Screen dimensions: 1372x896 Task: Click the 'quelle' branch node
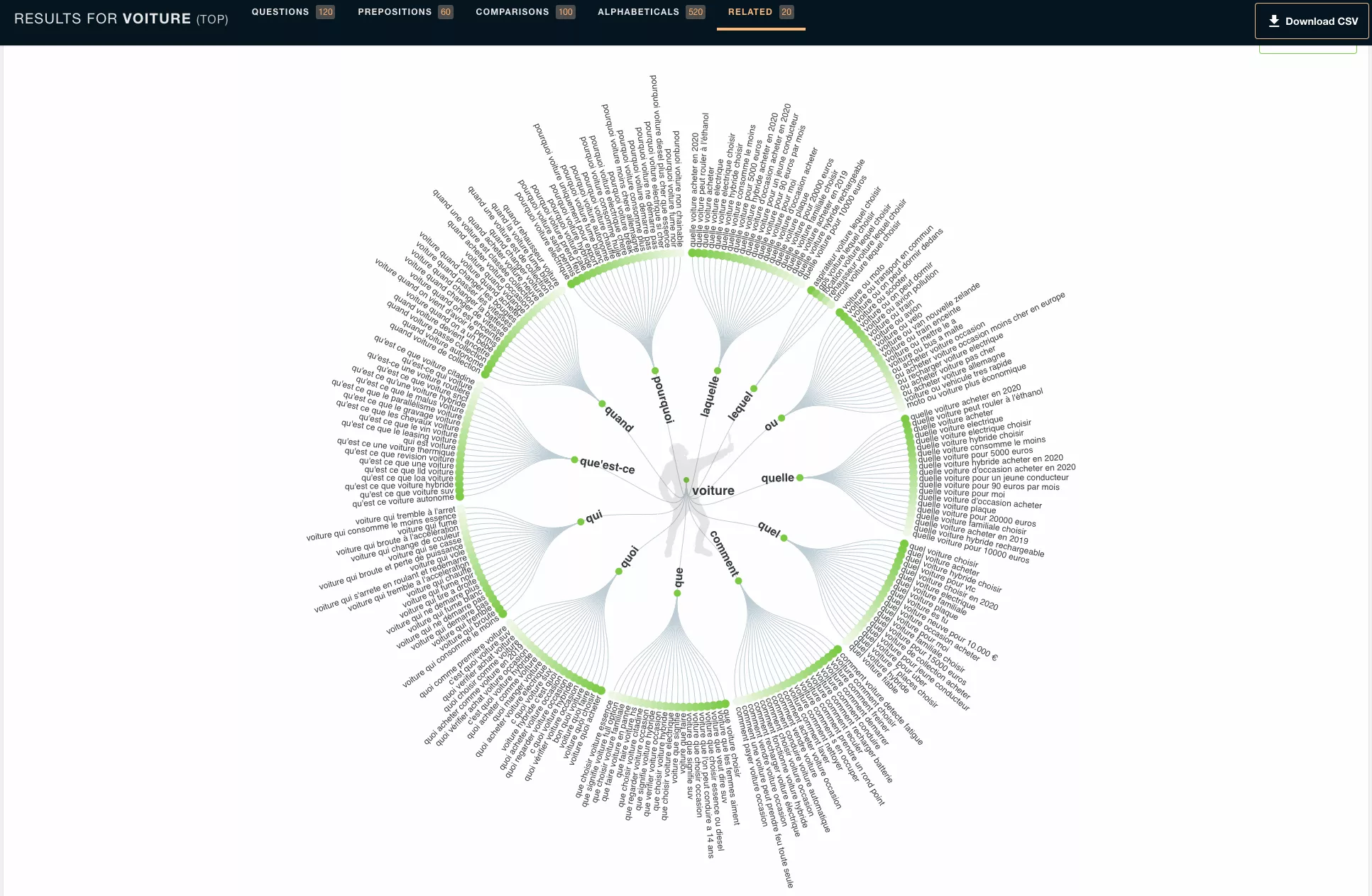click(x=800, y=478)
